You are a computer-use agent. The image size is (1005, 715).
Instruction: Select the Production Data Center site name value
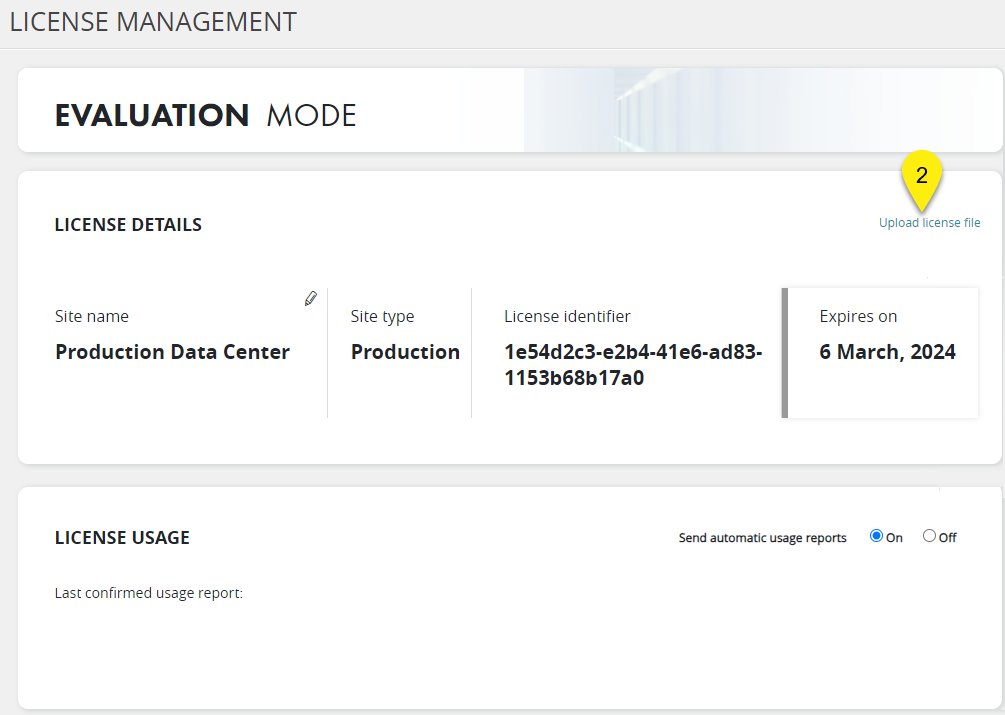point(172,352)
